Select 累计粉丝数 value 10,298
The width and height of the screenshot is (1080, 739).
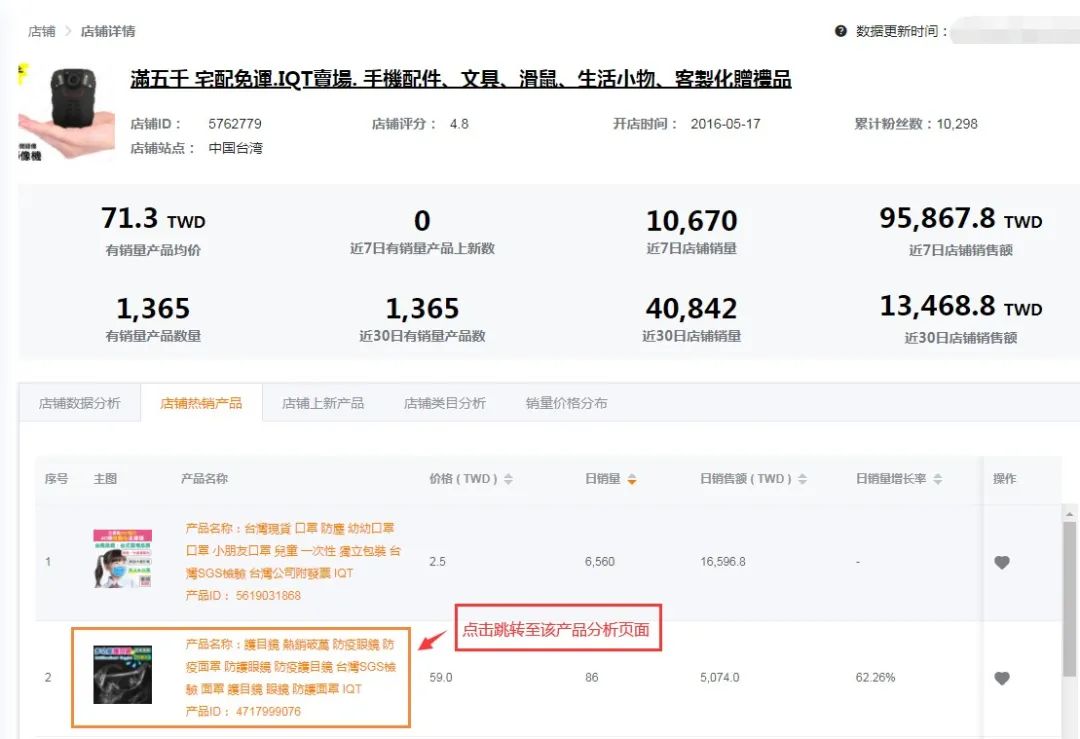[x=957, y=124]
